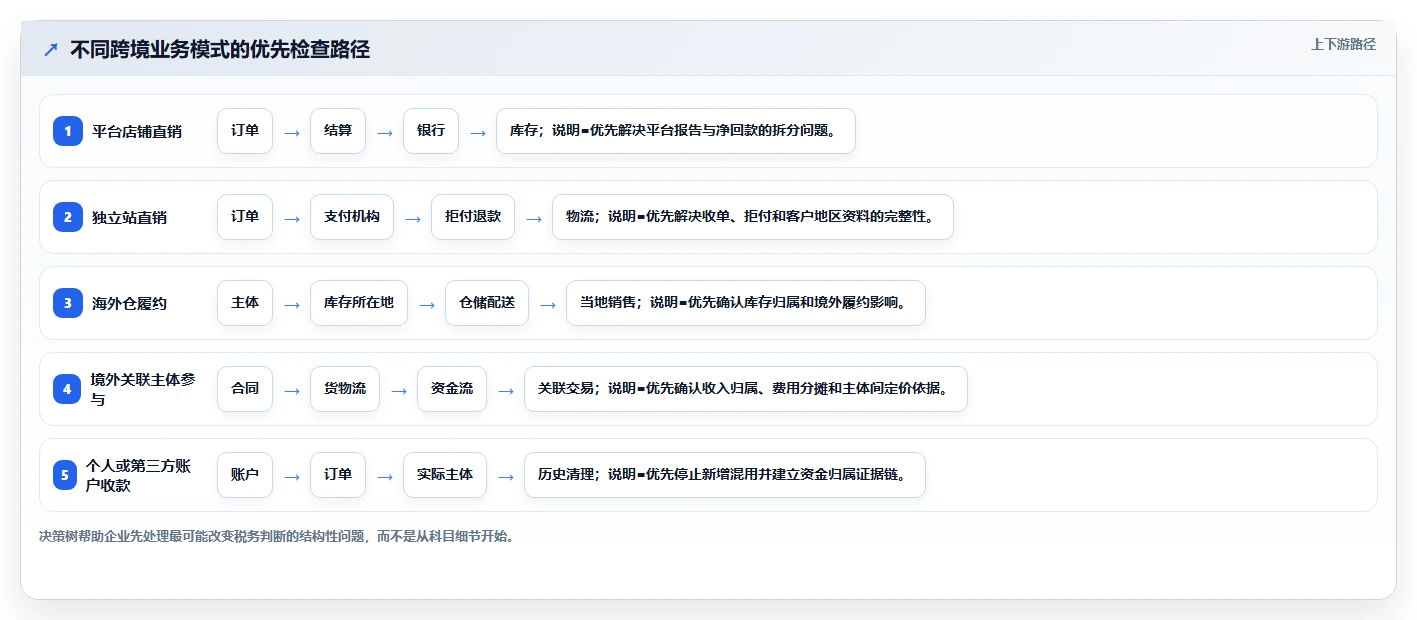Click the 当地销售 explanation about 库存归属
This screenshot has height=620, width=1417.
click(746, 303)
